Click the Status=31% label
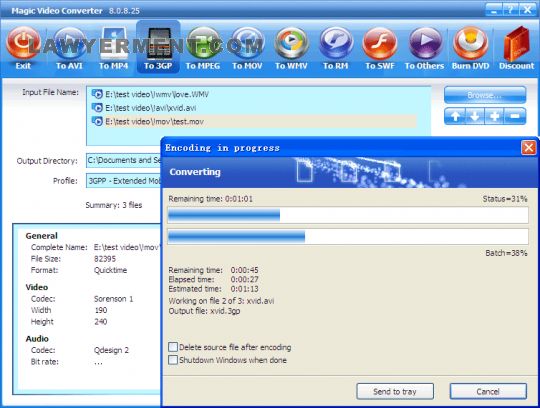This screenshot has width=540, height=408. click(505, 199)
